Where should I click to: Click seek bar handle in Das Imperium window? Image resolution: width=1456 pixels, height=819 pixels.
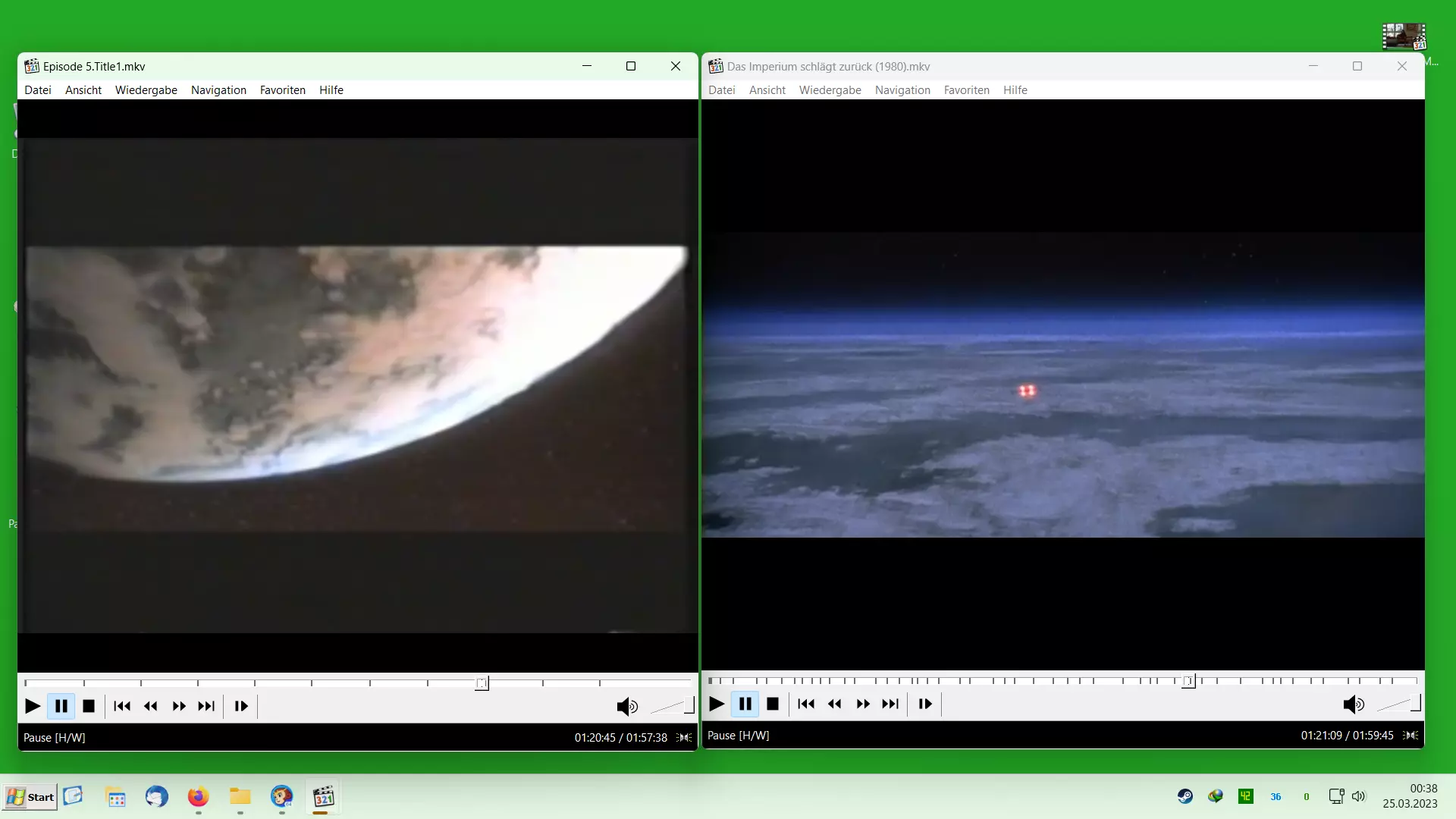pyautogui.click(x=1189, y=681)
